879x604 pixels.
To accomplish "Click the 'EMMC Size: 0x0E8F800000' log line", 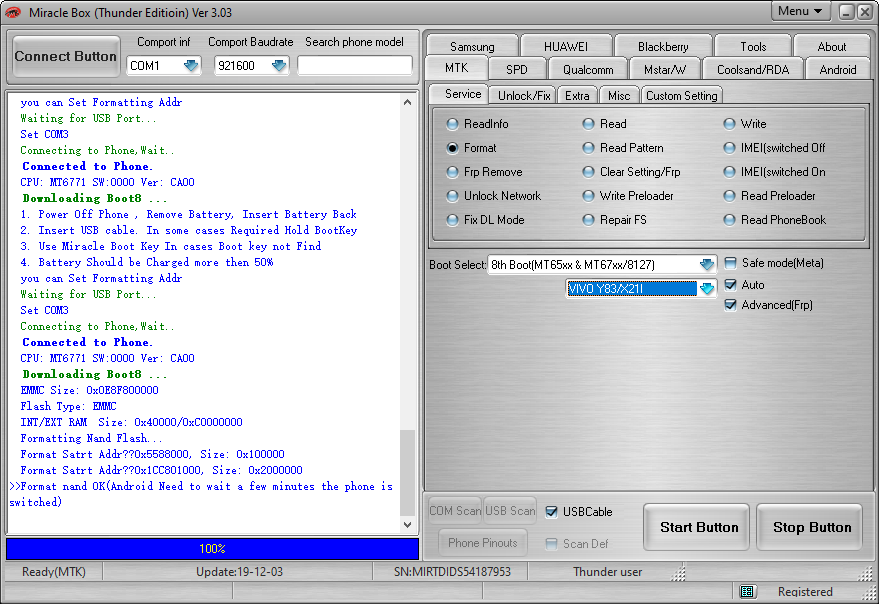I will pos(90,390).
